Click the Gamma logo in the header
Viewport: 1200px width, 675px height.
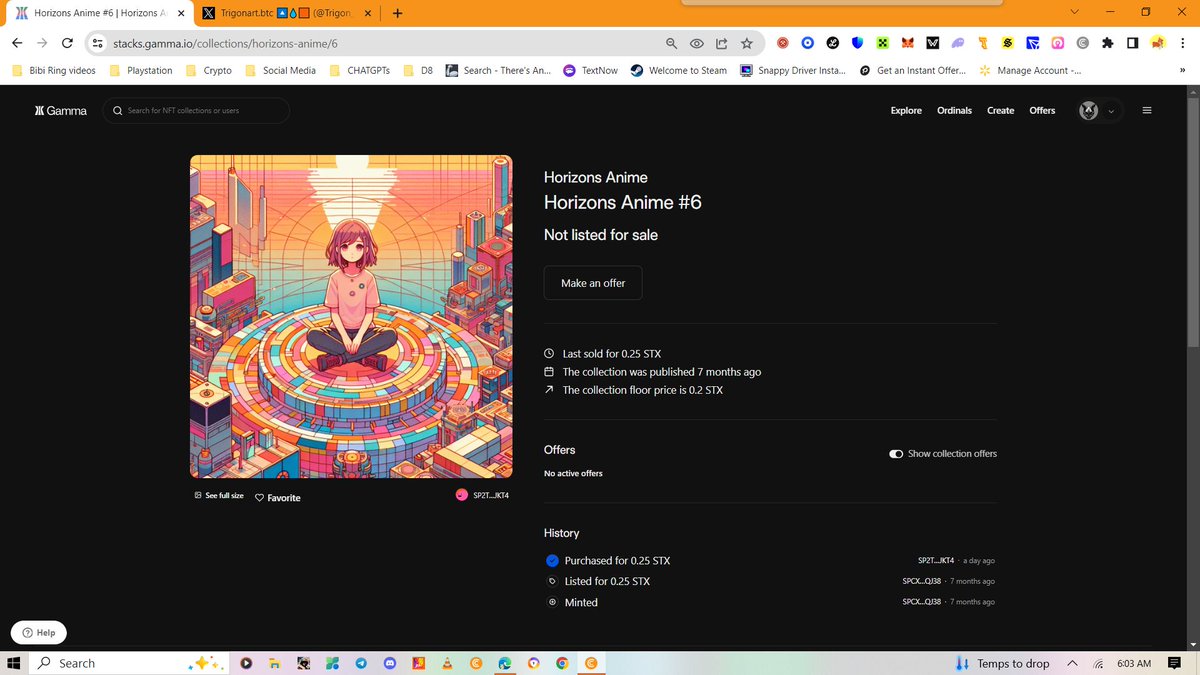60,110
